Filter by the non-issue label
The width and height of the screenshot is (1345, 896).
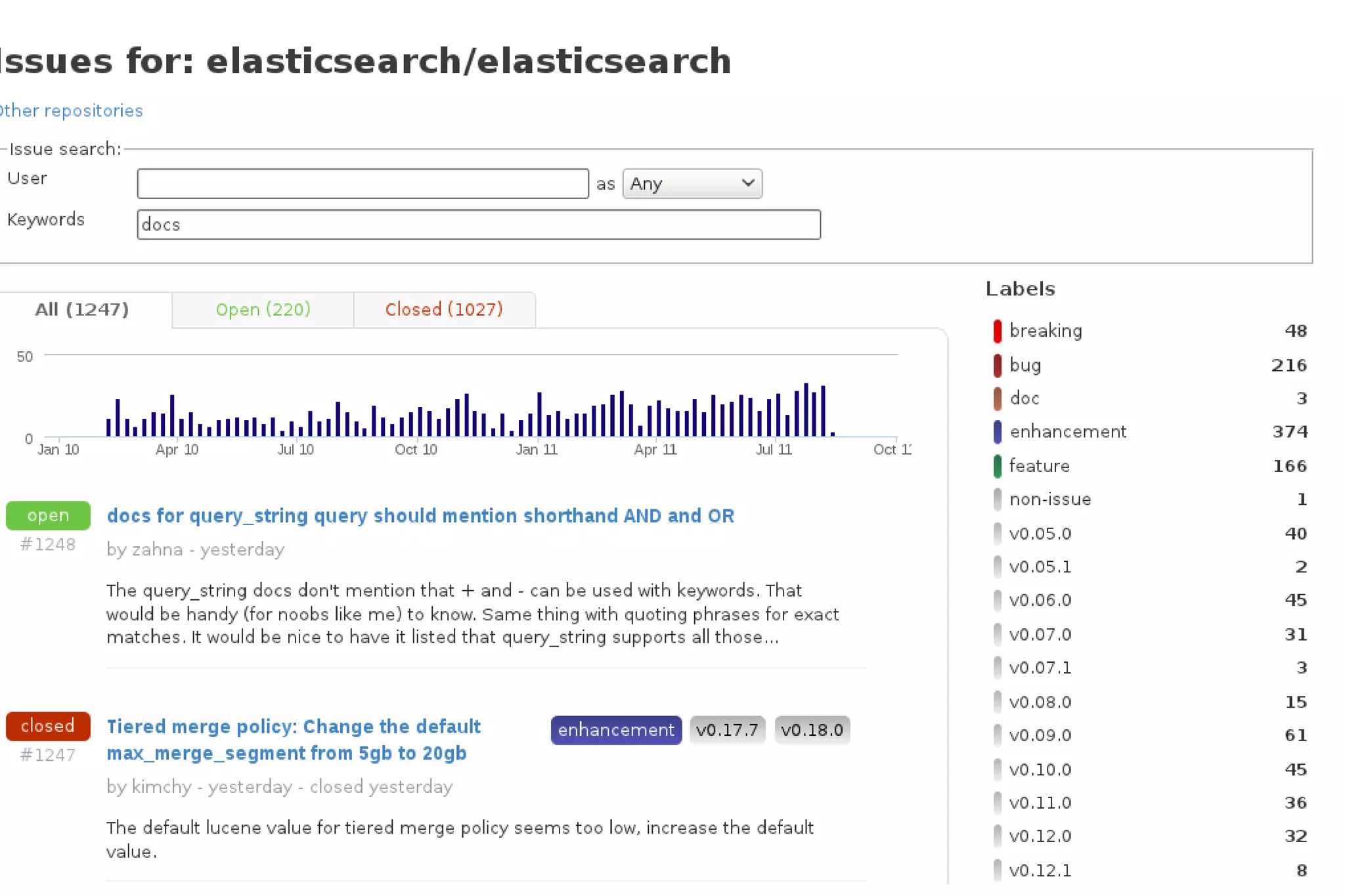(x=1049, y=500)
